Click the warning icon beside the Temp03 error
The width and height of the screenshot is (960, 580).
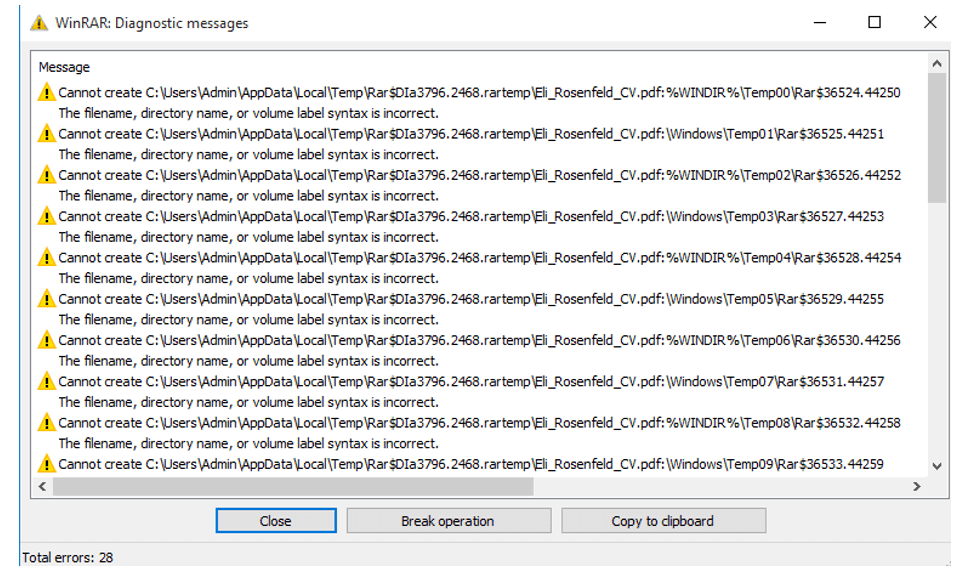click(45, 216)
